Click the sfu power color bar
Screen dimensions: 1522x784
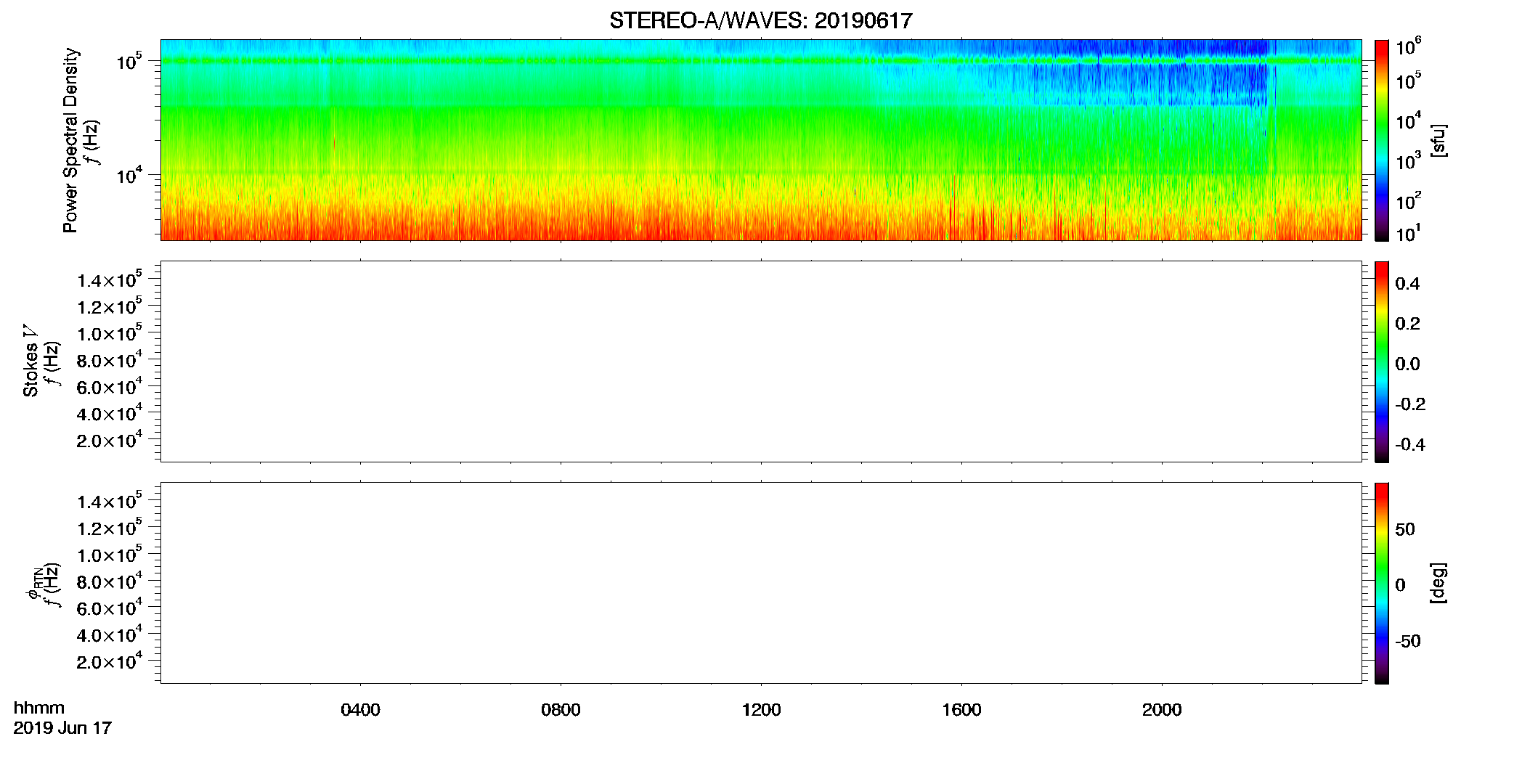click(x=1381, y=140)
